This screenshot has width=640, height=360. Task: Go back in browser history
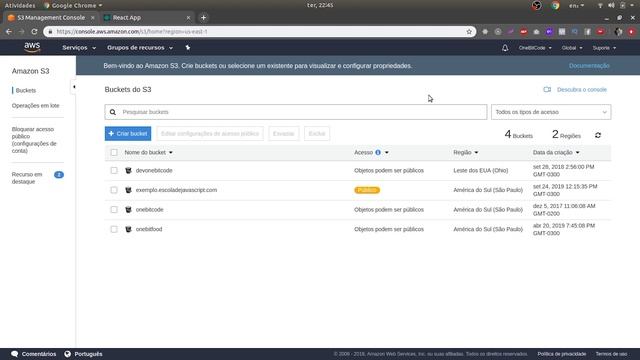click(9, 31)
